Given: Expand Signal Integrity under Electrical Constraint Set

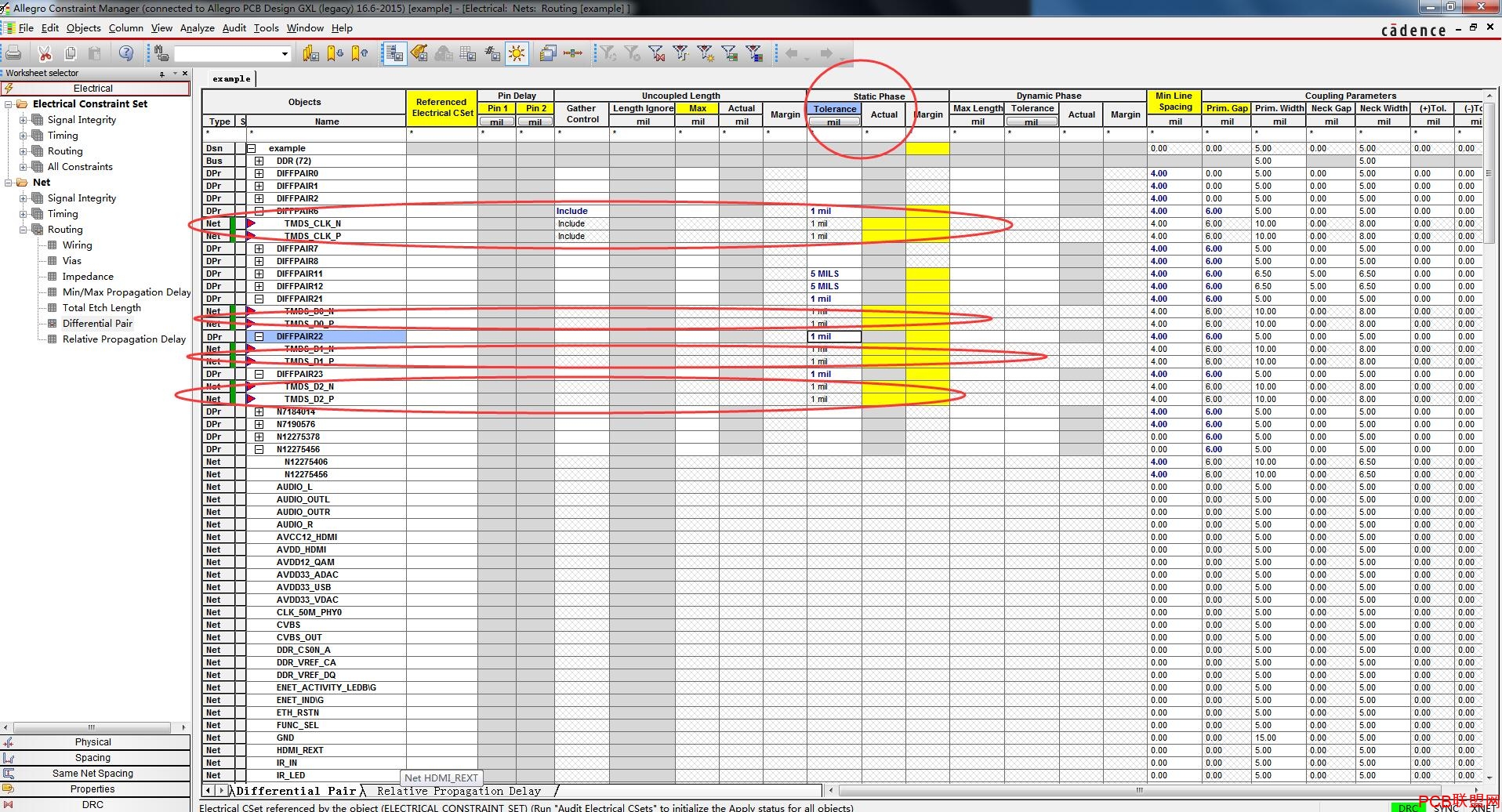Looking at the screenshot, I should [x=24, y=120].
